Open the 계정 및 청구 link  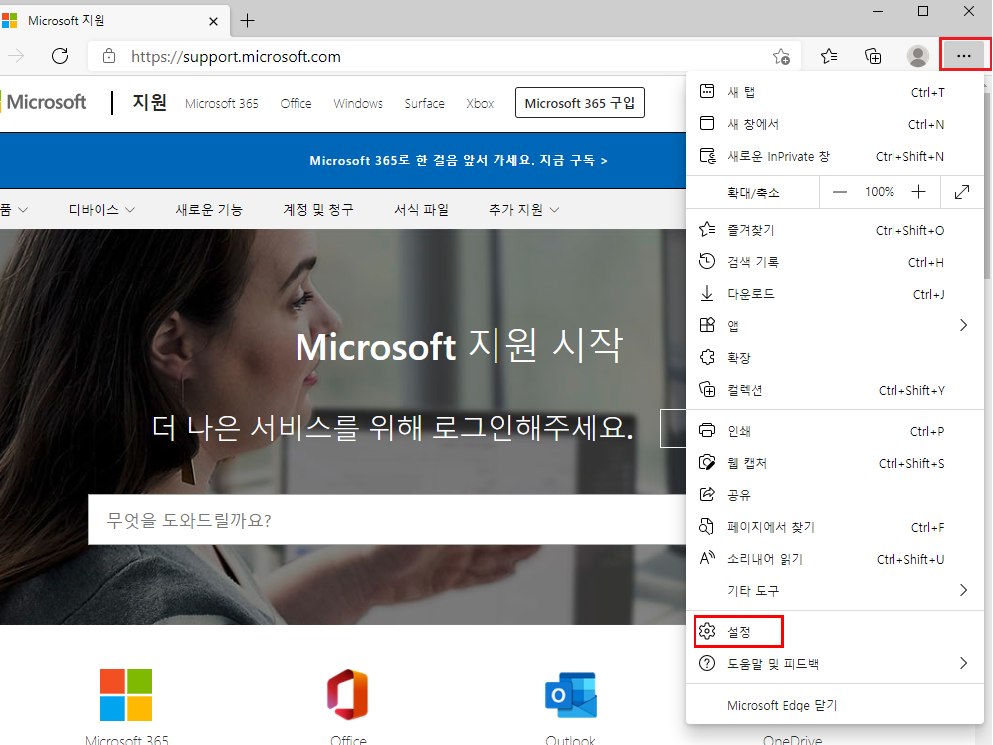[319, 210]
